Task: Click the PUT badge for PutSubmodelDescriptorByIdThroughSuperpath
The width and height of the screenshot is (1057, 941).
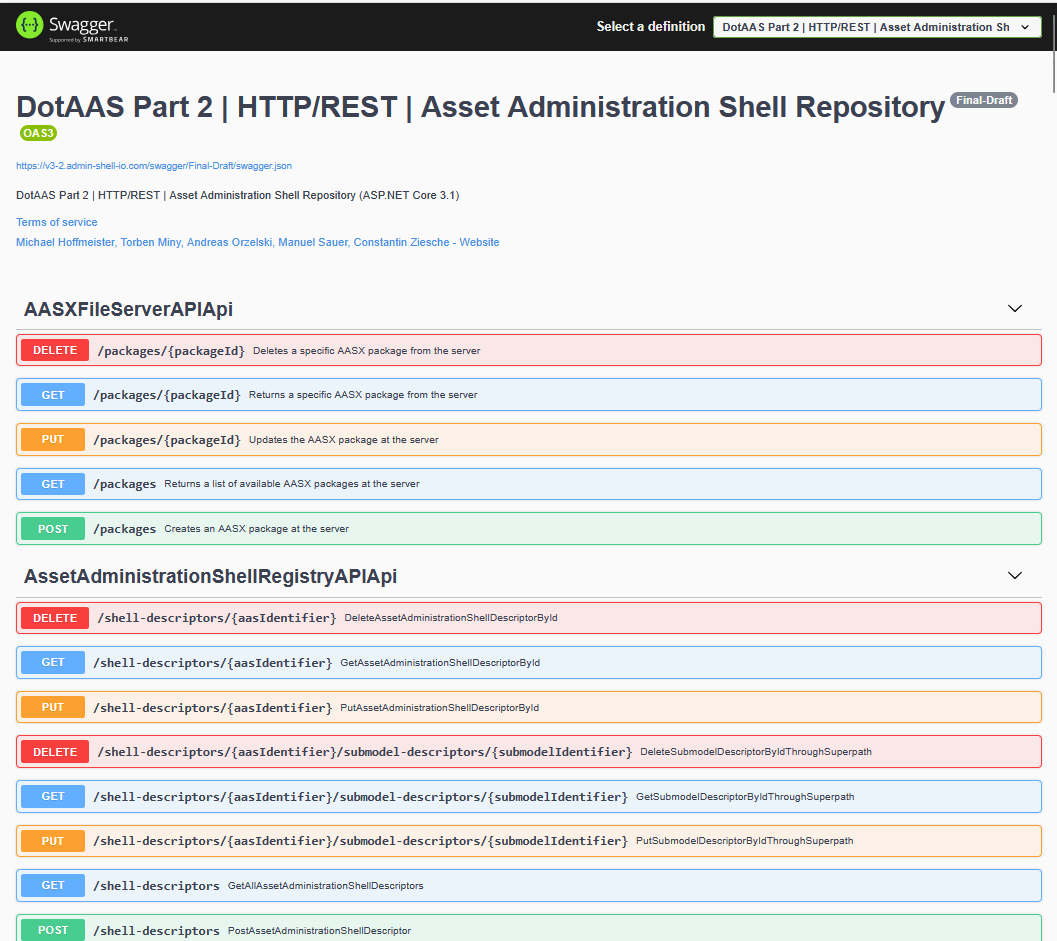Action: coord(52,840)
